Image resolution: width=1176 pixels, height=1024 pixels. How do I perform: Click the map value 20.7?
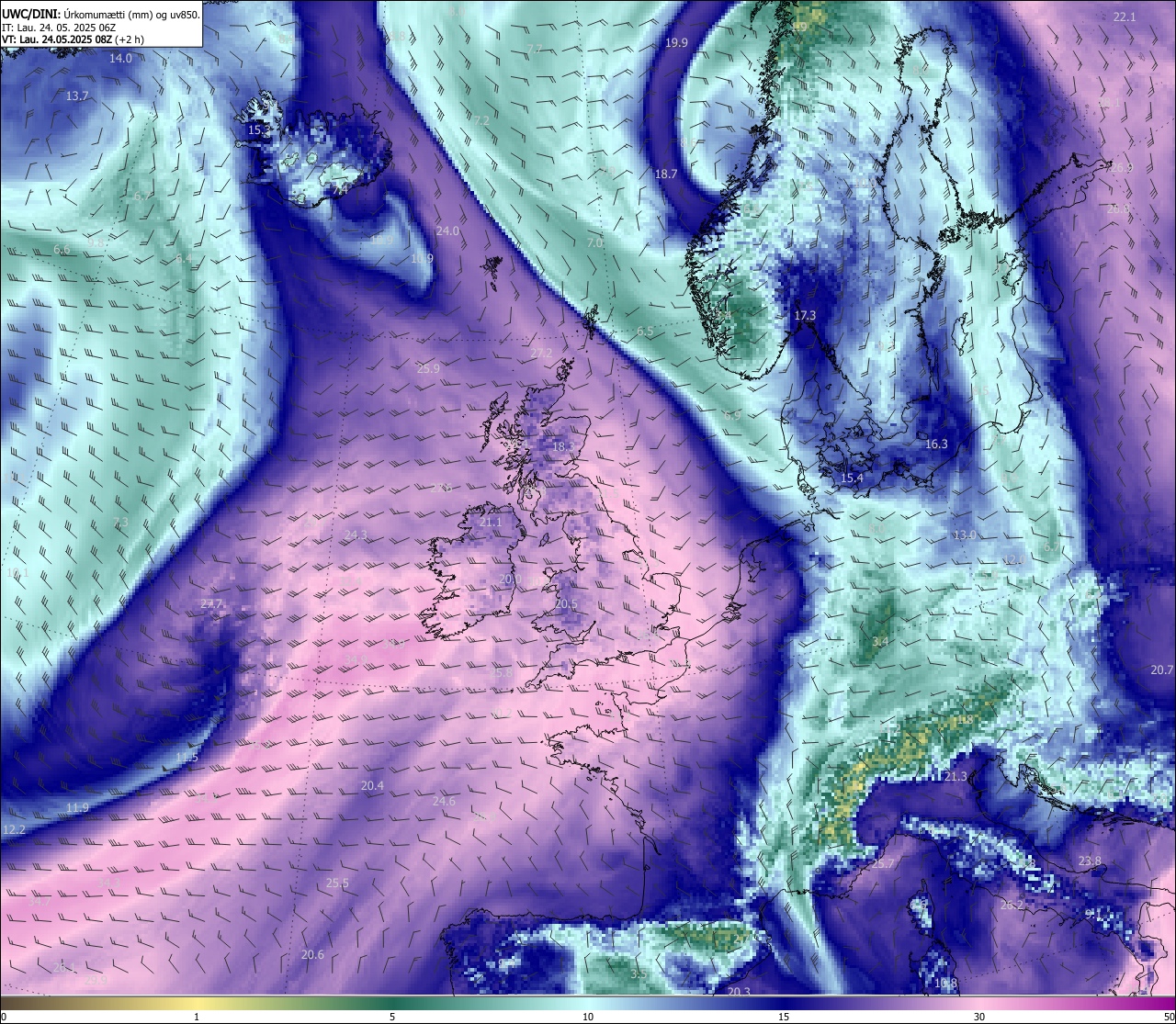1161,670
